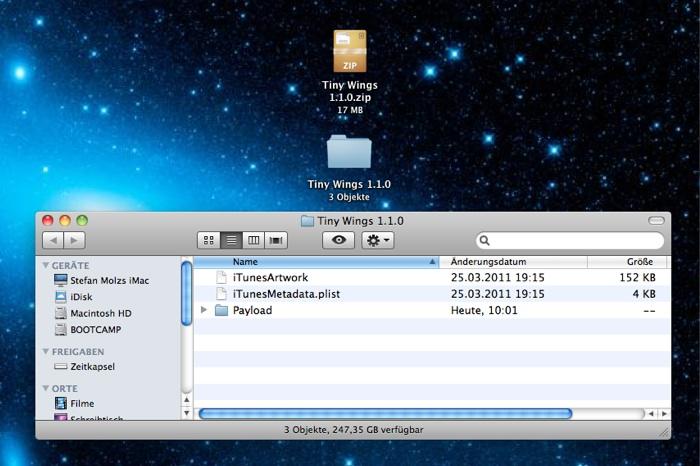The width and height of the screenshot is (700, 466).
Task: Click the iTunesArtwork file name
Action: click(x=271, y=278)
